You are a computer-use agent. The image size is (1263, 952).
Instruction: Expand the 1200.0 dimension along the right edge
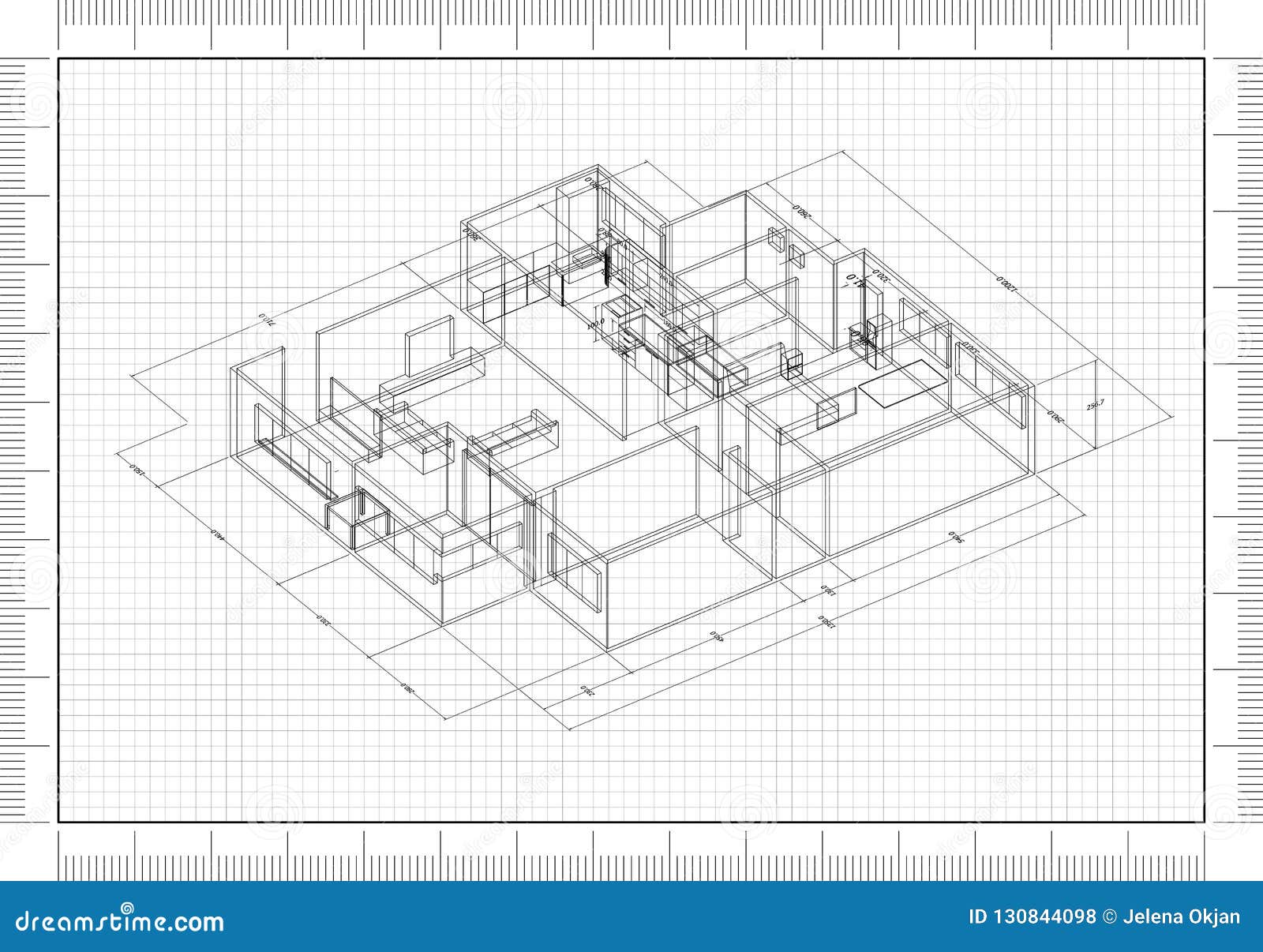pos(1006,283)
